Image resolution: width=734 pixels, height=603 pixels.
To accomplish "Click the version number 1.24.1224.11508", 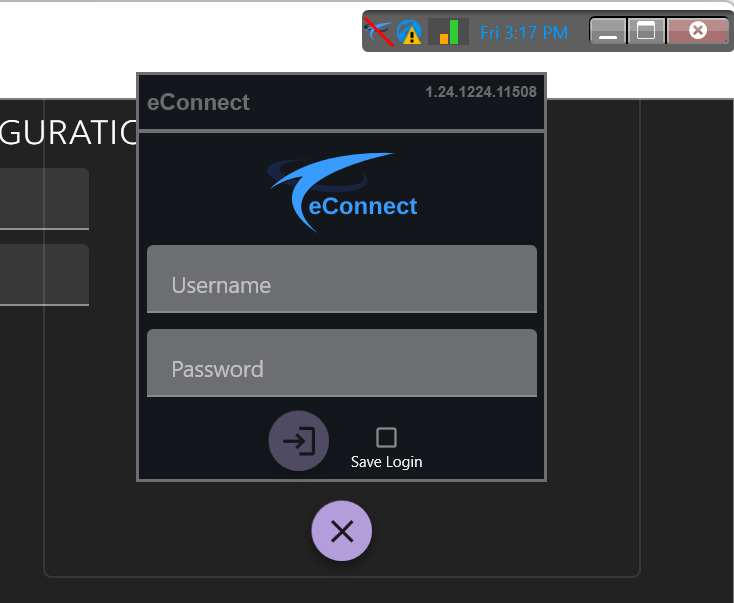I will click(480, 92).
